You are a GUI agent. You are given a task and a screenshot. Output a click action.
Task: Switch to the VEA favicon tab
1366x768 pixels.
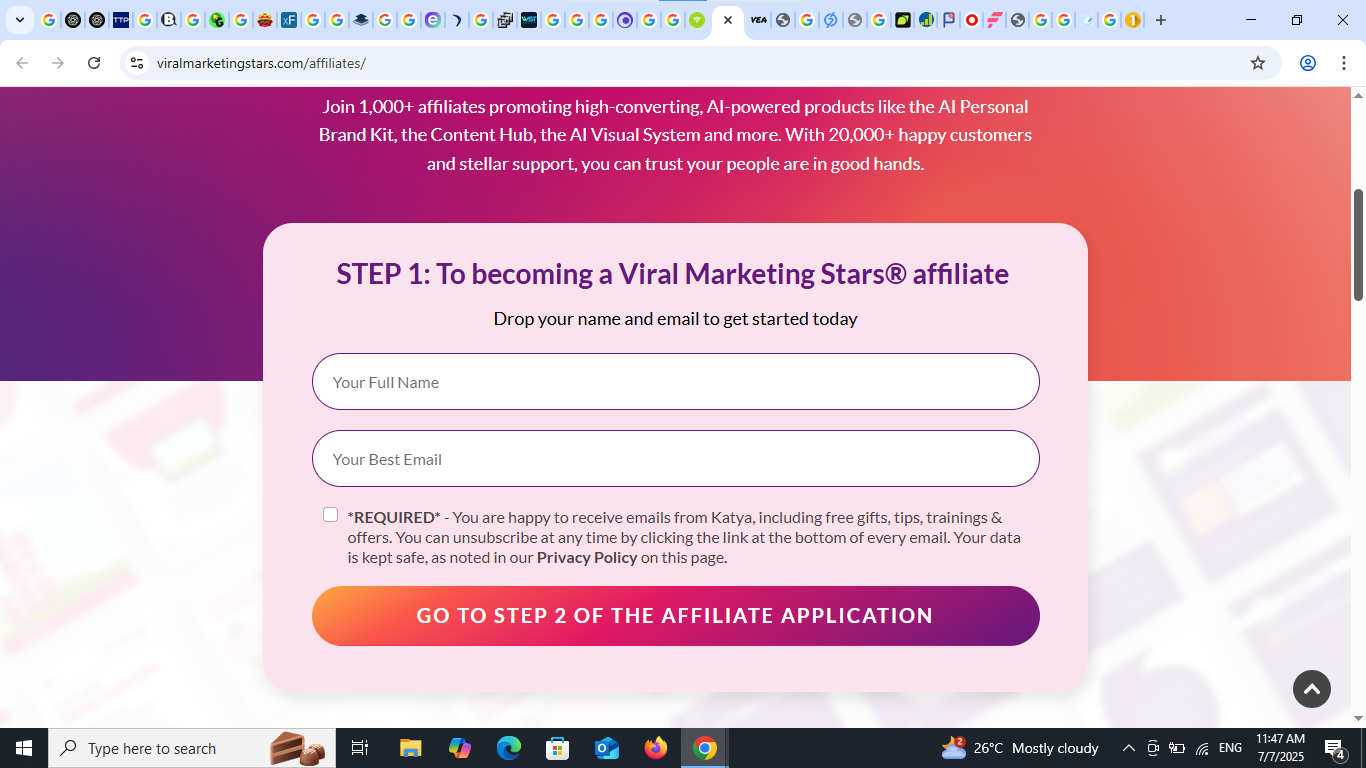tap(759, 20)
